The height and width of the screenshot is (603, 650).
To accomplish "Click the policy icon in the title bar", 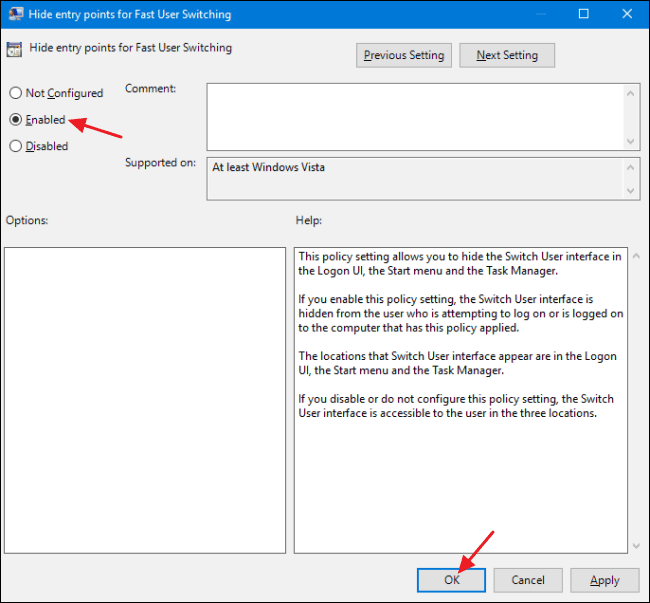I will click(x=16, y=14).
